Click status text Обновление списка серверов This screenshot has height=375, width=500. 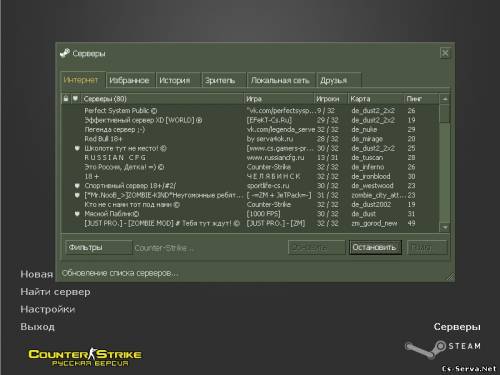coord(120,273)
